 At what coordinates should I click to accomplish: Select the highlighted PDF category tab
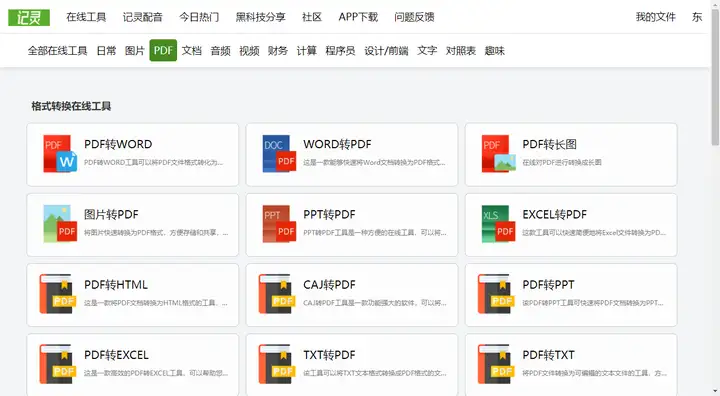click(x=163, y=51)
